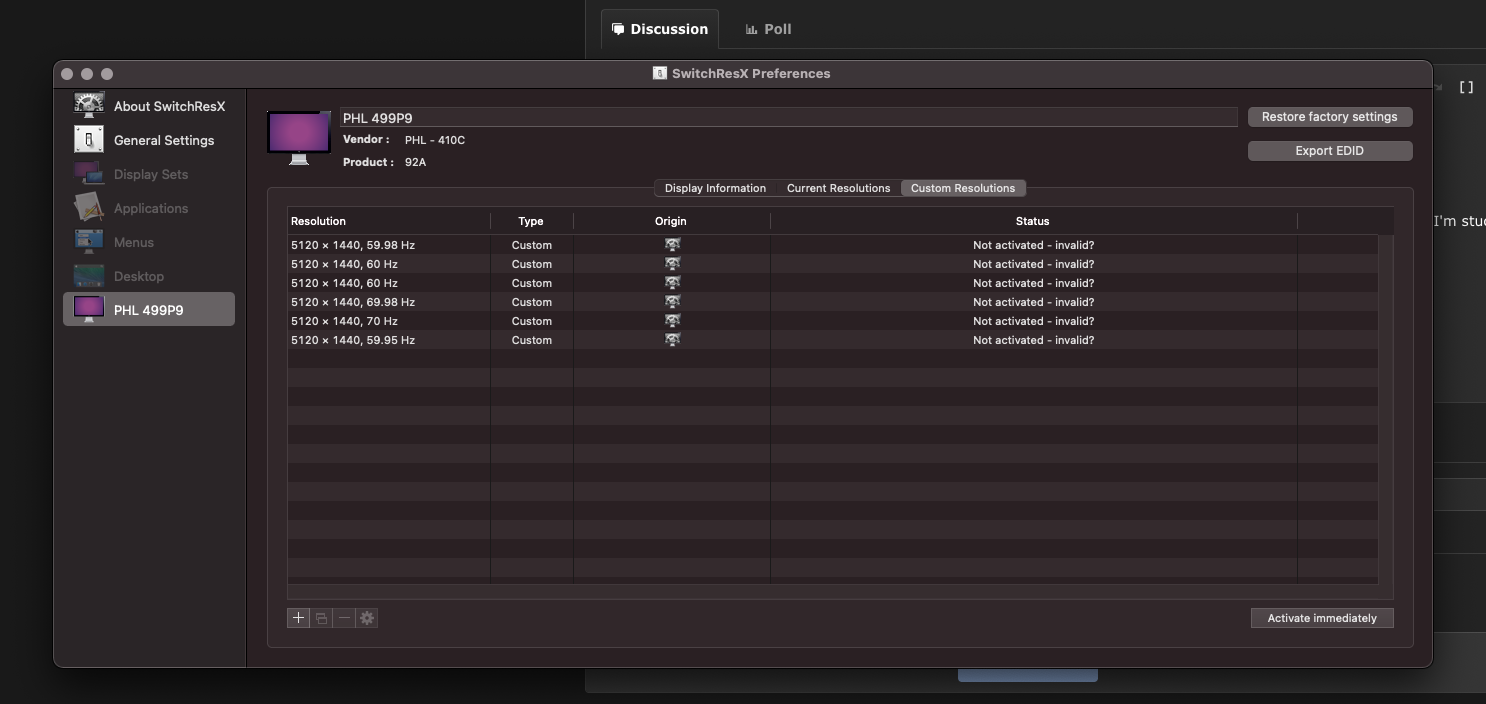Image resolution: width=1486 pixels, height=704 pixels.
Task: Switch to Display Information tab
Action: pyautogui.click(x=715, y=188)
